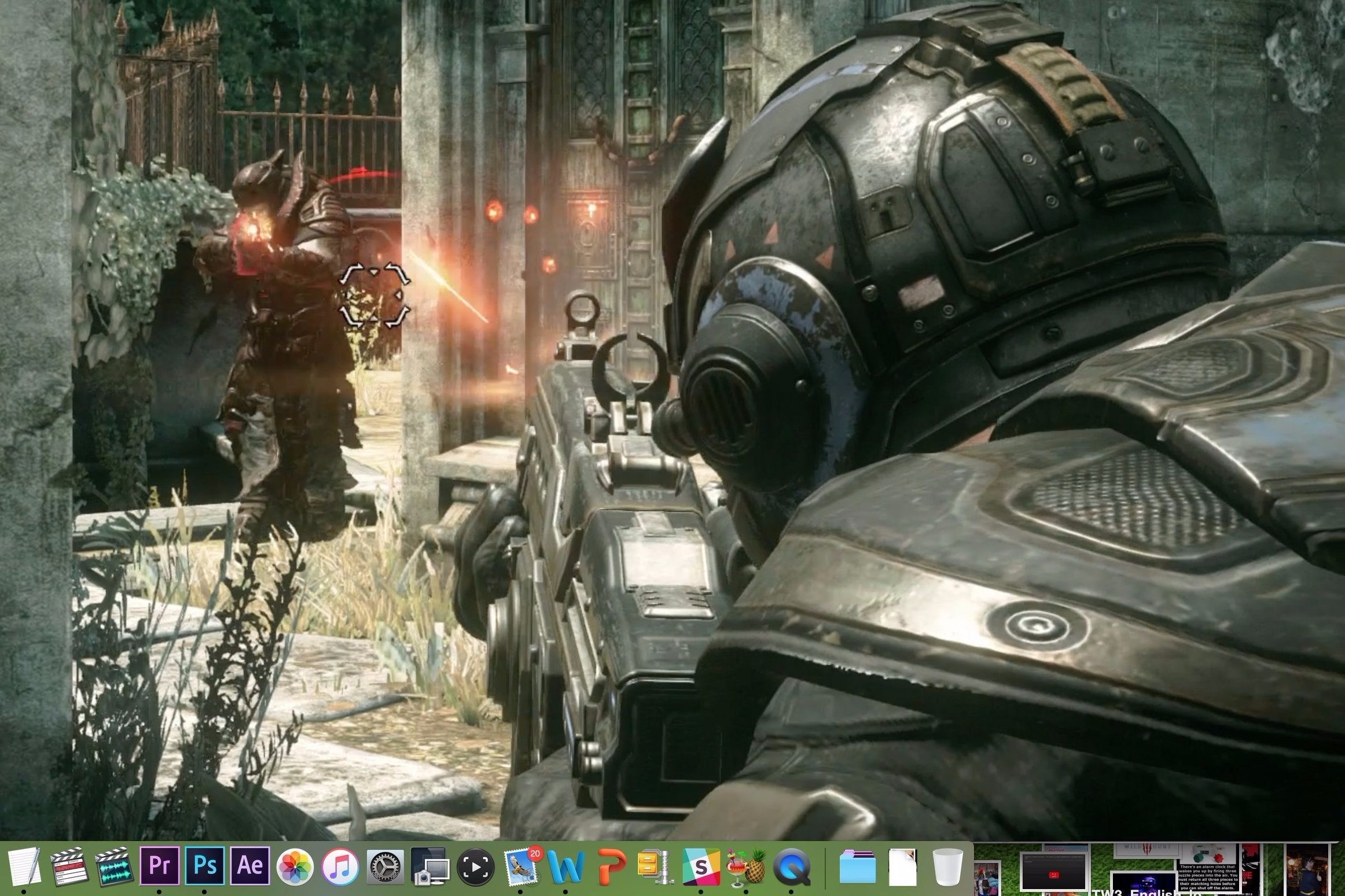Viewport: 1345px width, 896px height.
Task: Open System Preferences gear icon
Action: point(385,866)
